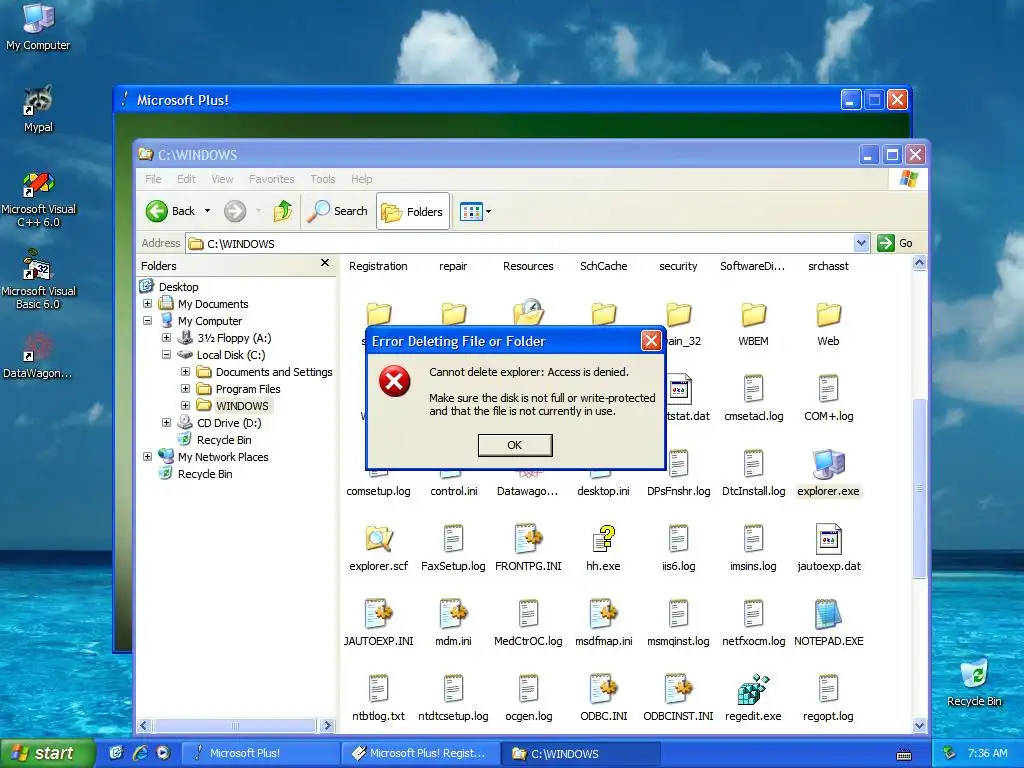Open the Back history dropdown arrow
Image resolution: width=1024 pixels, height=768 pixels.
click(208, 211)
